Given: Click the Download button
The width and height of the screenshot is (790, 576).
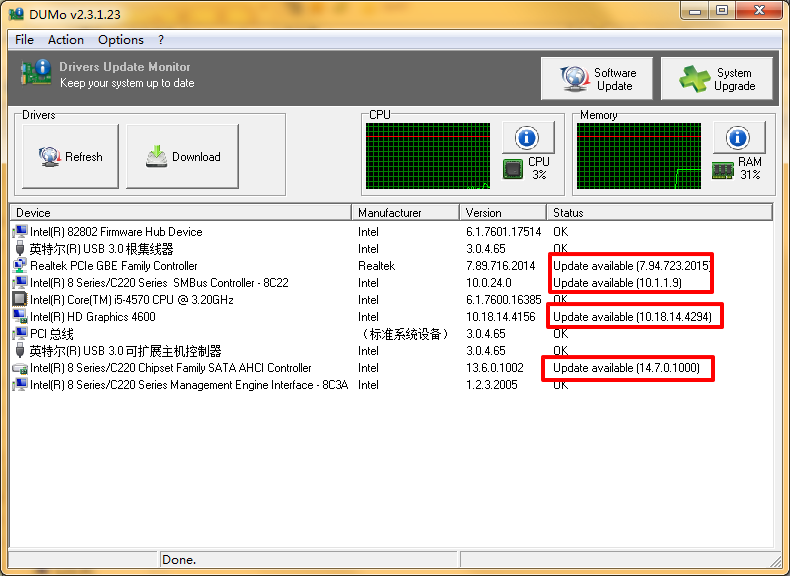Looking at the screenshot, I should pos(182,157).
